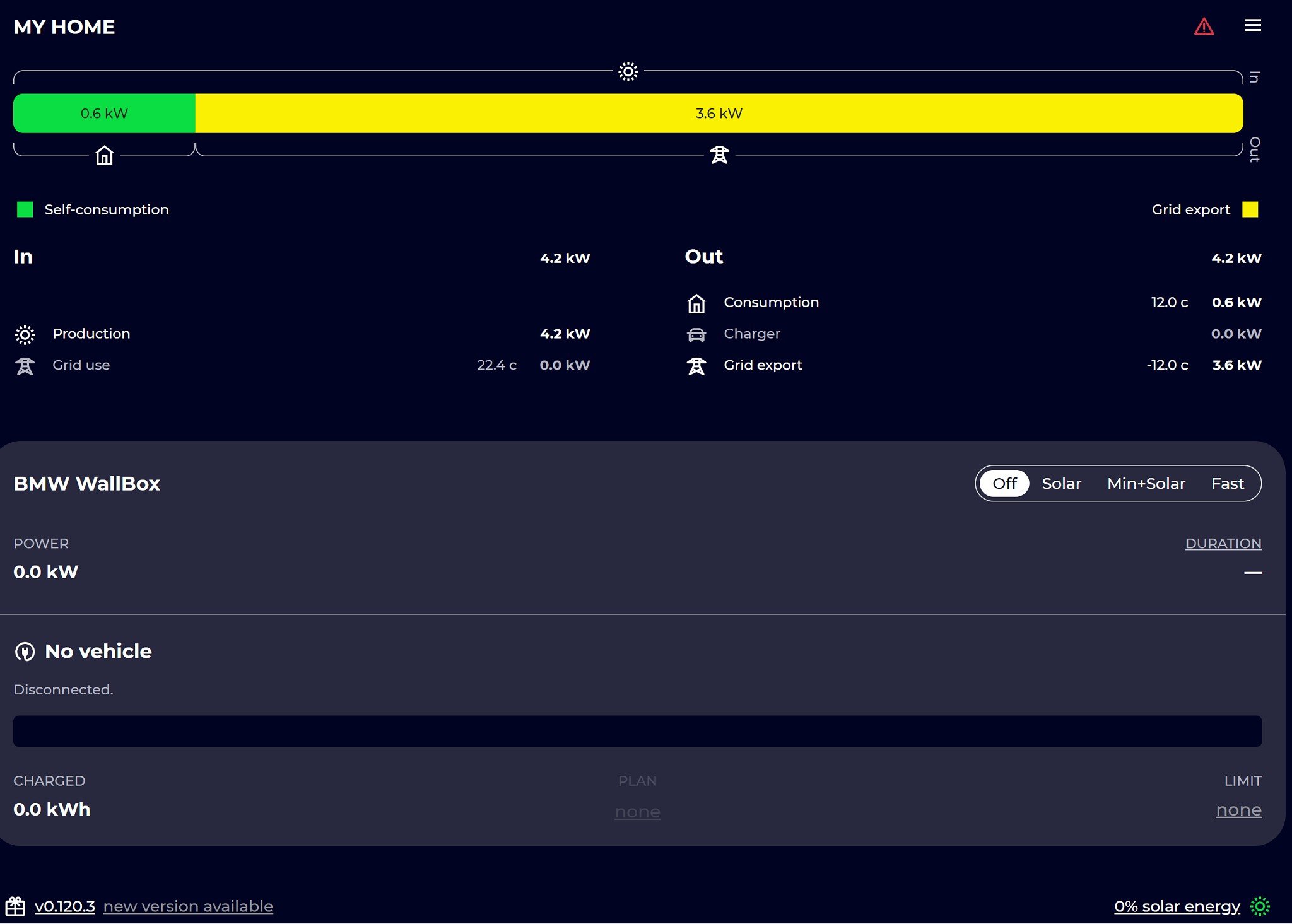Click the pylon icon beside Grid export row
The height and width of the screenshot is (924, 1292).
(x=696, y=366)
